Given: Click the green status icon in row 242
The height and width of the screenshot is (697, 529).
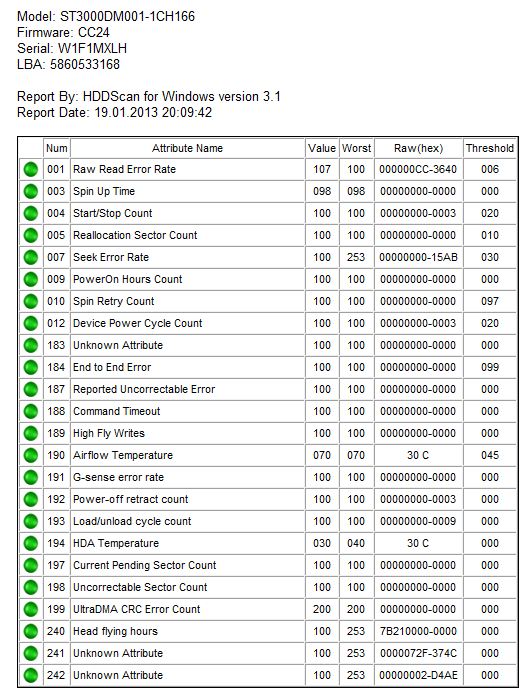Looking at the screenshot, I should (x=31, y=676).
